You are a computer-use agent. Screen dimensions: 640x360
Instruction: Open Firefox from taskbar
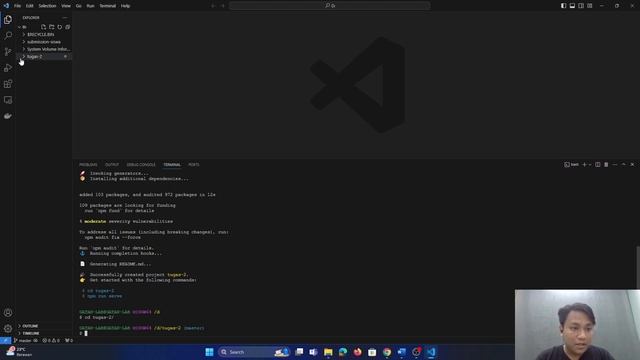coord(358,352)
